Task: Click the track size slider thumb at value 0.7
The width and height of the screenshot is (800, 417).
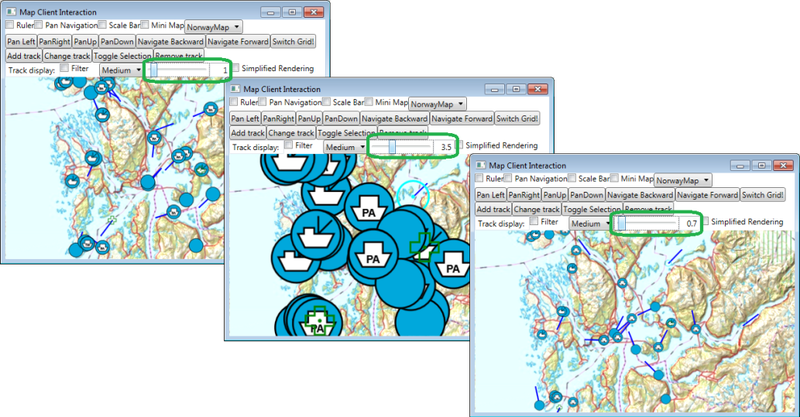Action: pos(621,223)
